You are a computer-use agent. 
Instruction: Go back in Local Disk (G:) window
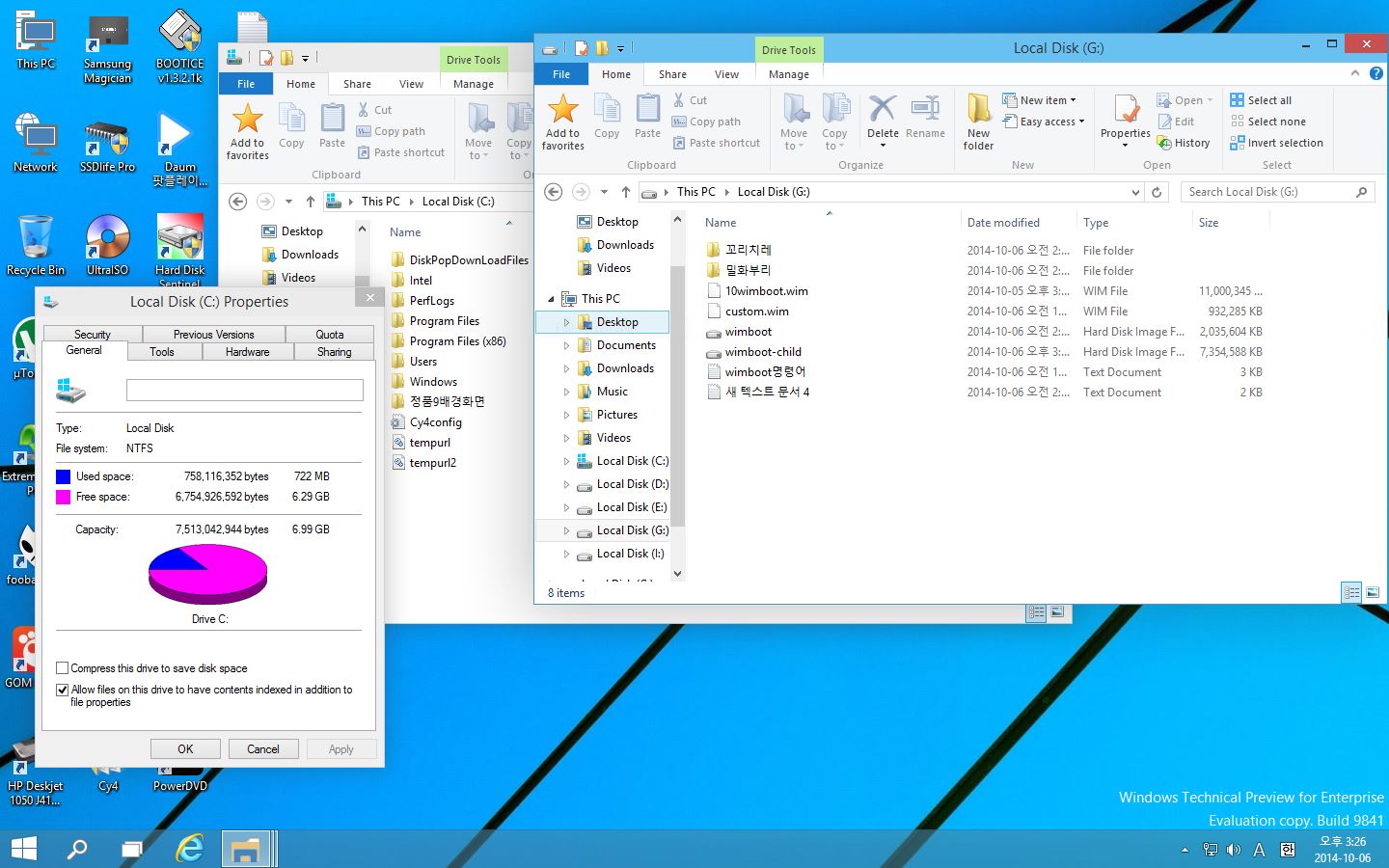pos(554,192)
